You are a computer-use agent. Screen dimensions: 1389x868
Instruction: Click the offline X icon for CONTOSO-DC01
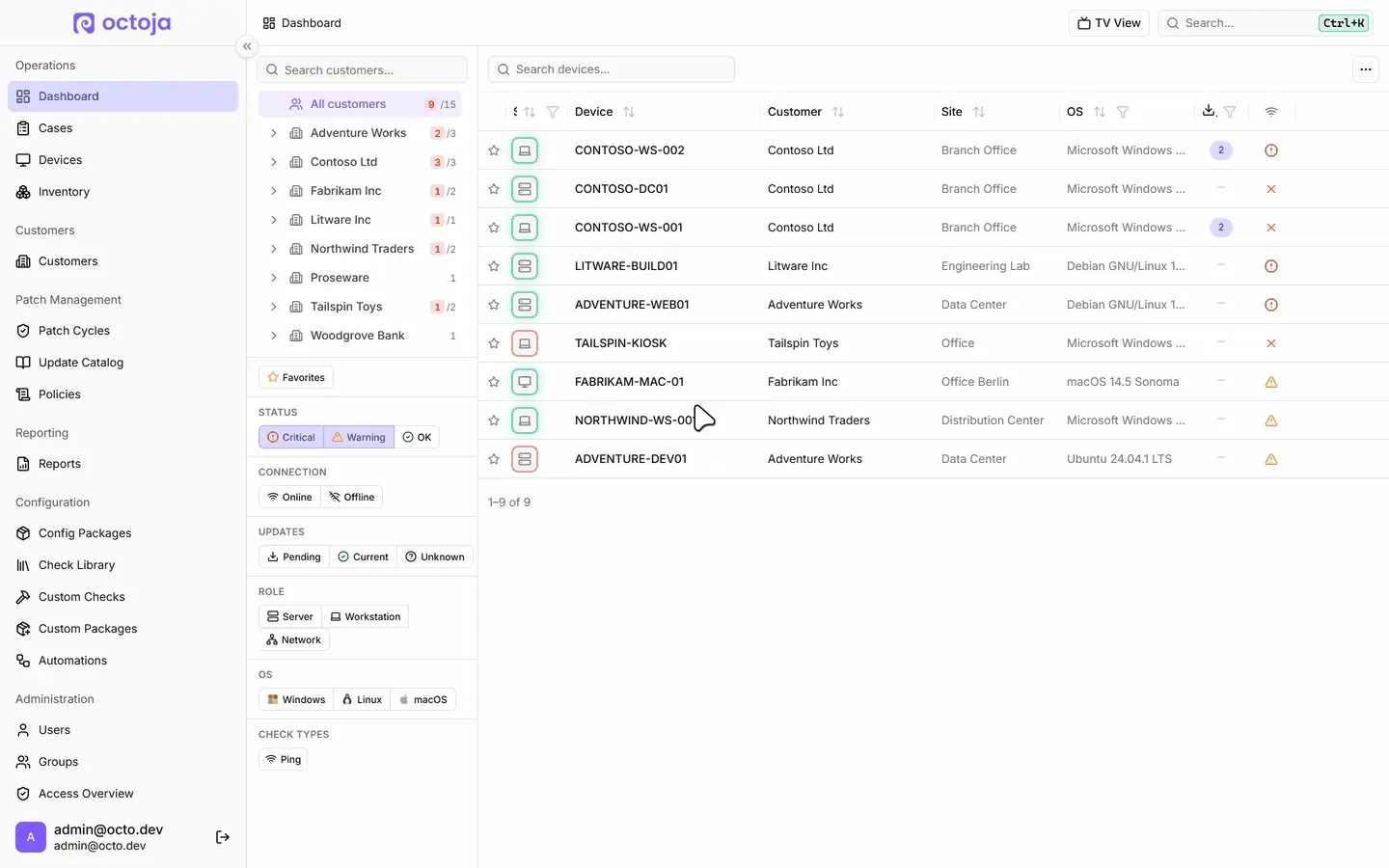pos(1271,189)
